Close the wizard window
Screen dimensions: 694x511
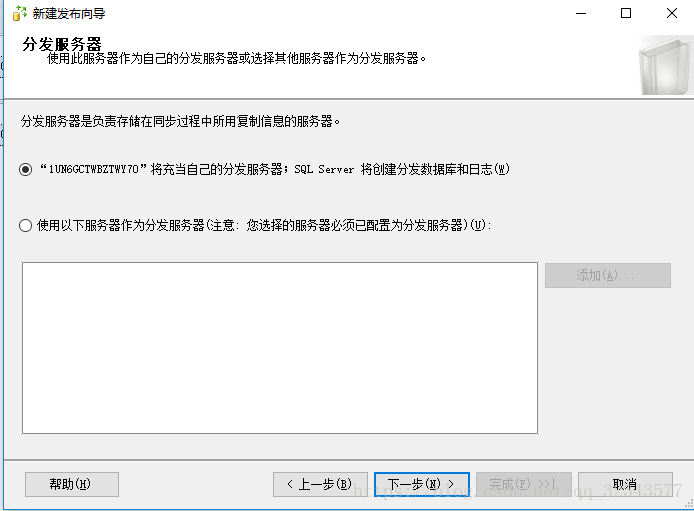pos(672,13)
